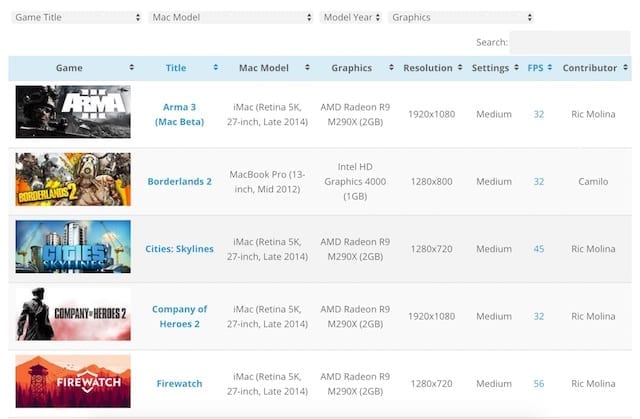
Task: Open the Arma 3 (Mac Beta) link
Action: point(180,114)
